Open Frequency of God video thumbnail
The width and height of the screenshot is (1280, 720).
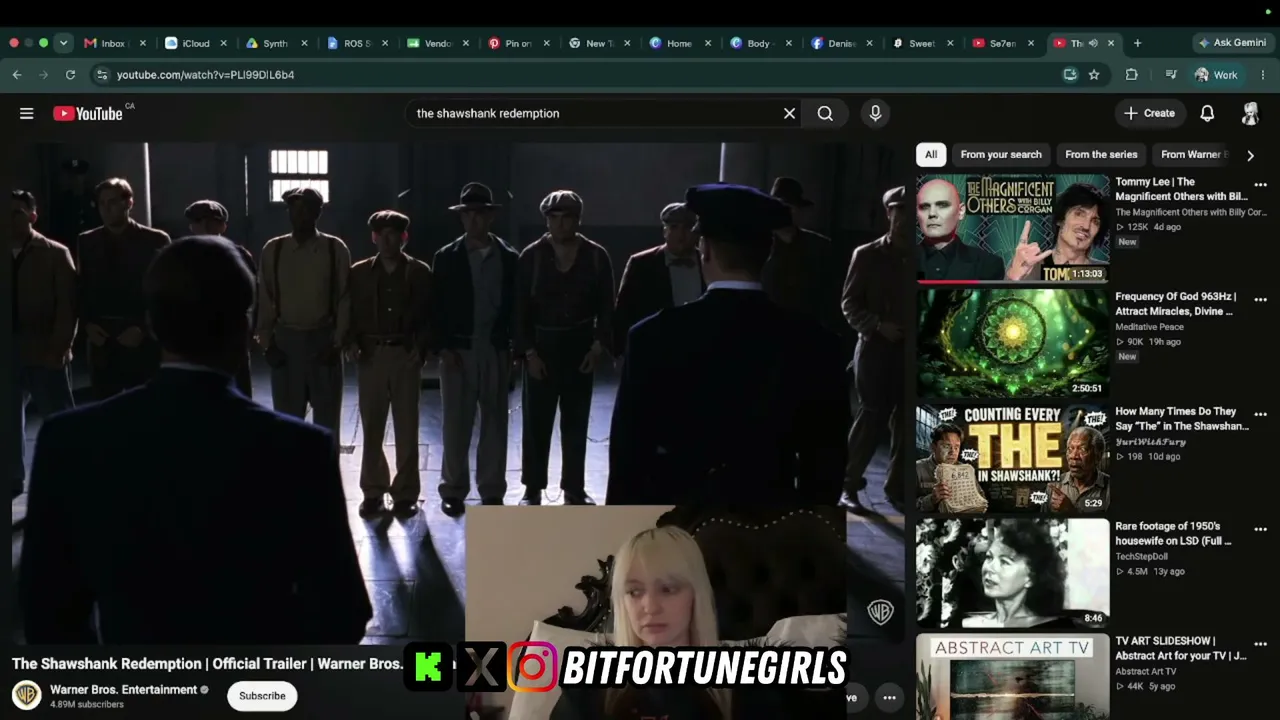(1013, 344)
